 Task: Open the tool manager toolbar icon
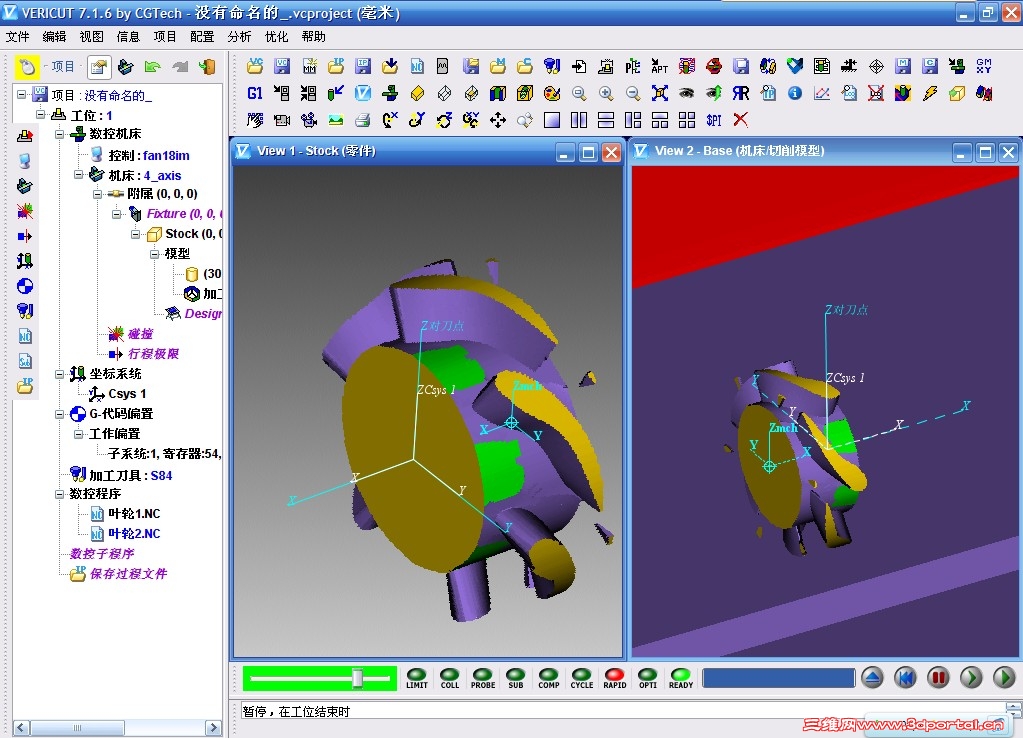pos(552,66)
